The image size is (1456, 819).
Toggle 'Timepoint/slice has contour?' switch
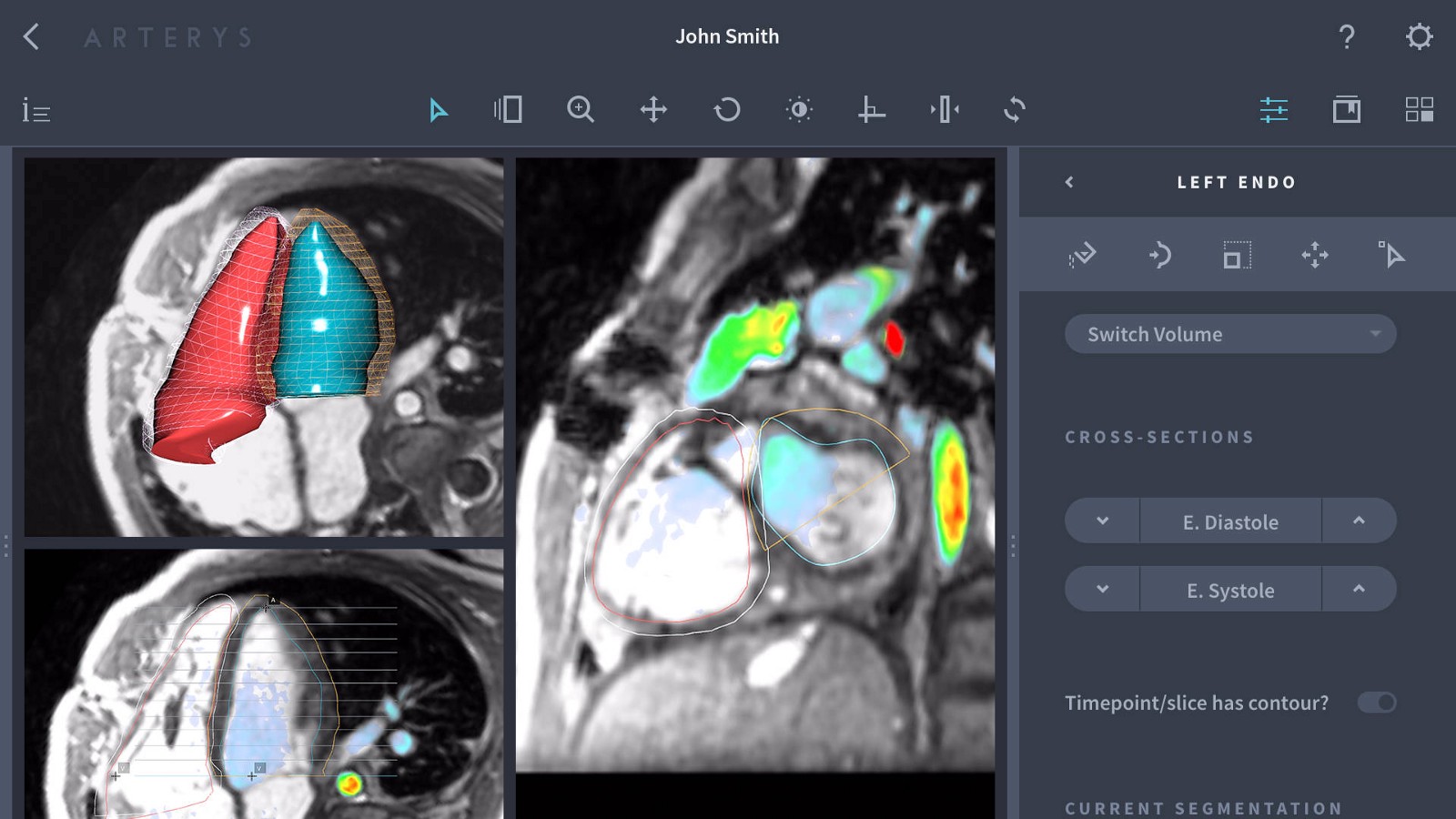[1377, 703]
